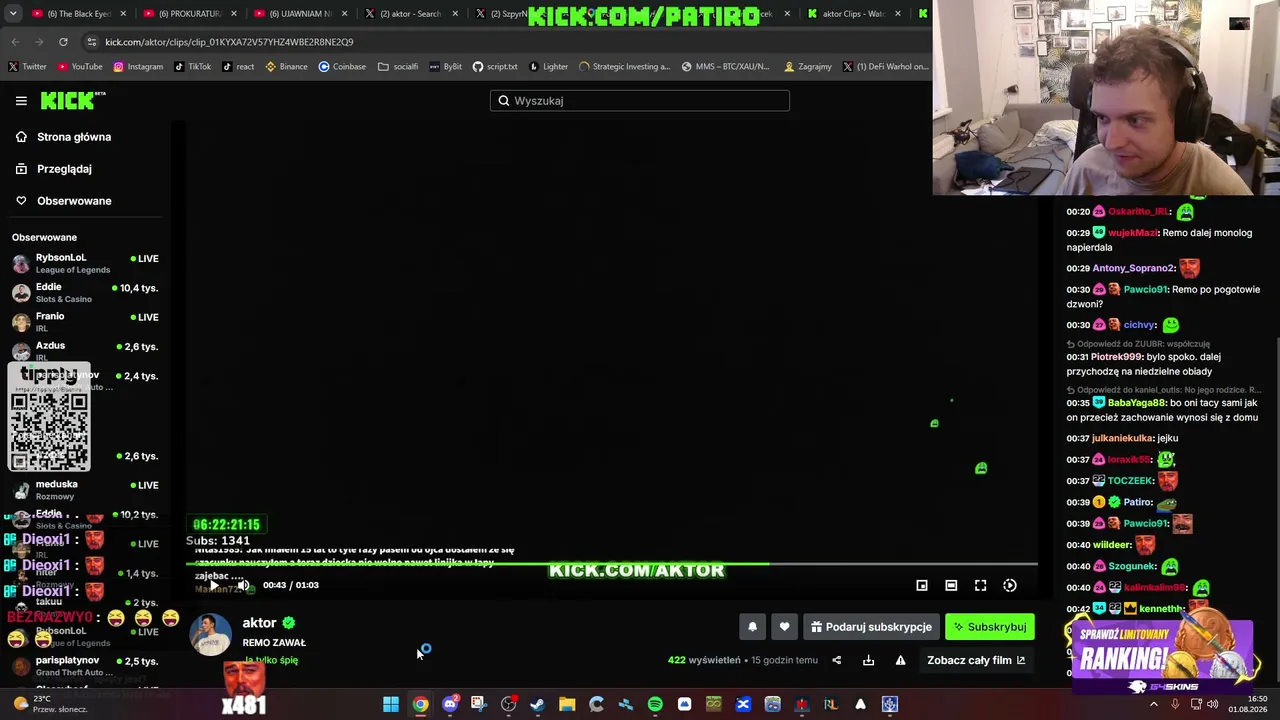This screenshot has width=1280, height=720.
Task: Open the Windows Start menu
Action: [391, 704]
